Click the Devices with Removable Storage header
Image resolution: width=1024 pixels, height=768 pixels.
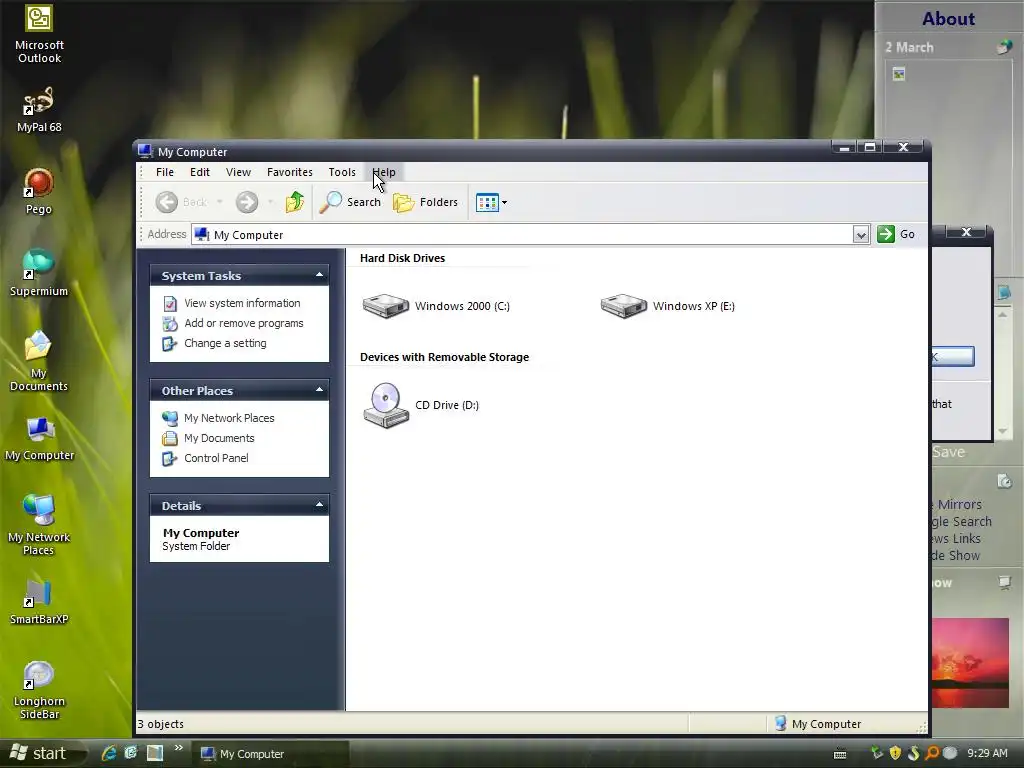tap(444, 357)
